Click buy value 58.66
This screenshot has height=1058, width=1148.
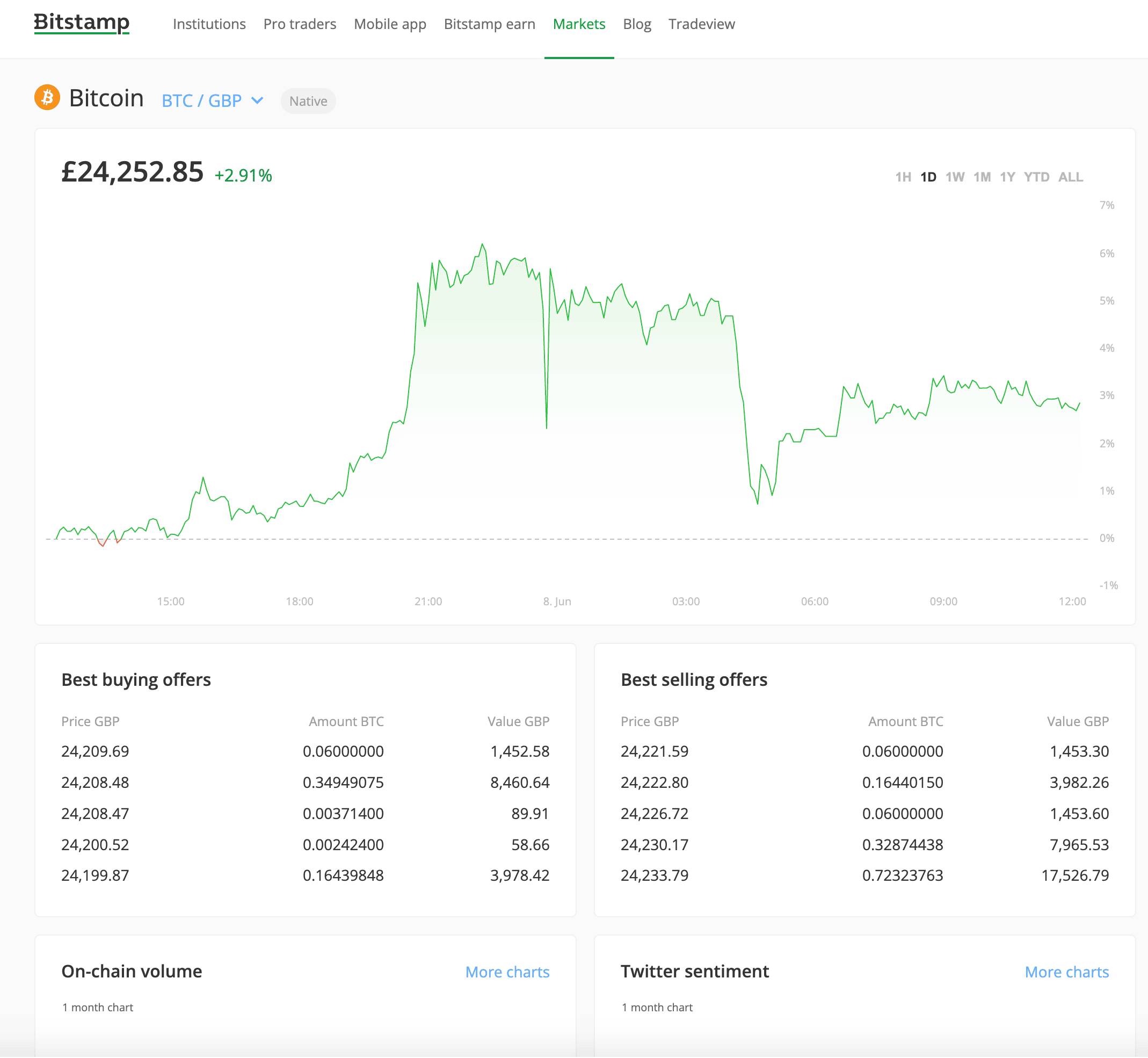click(x=530, y=844)
